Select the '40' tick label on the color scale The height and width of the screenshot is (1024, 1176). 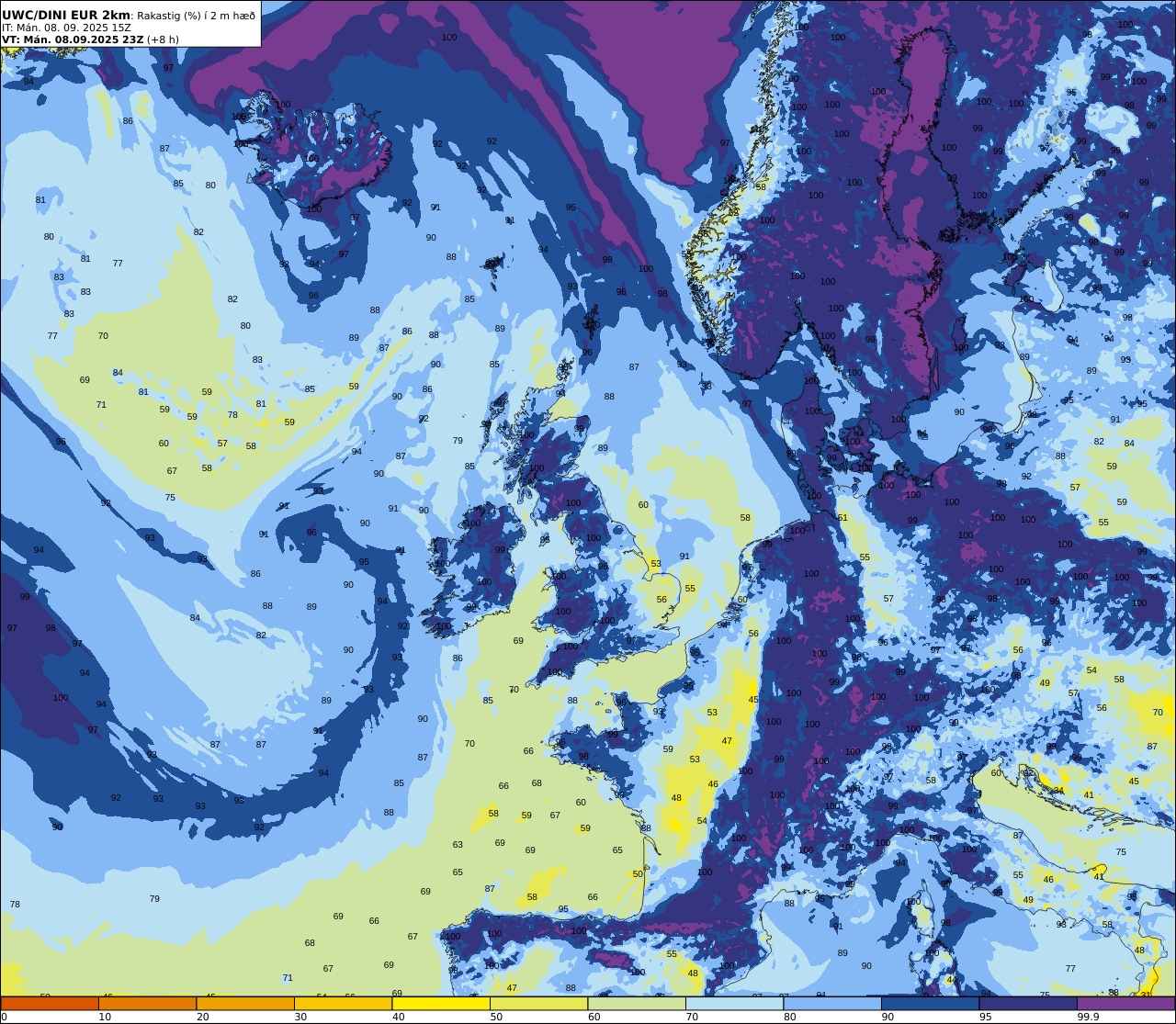click(399, 1017)
